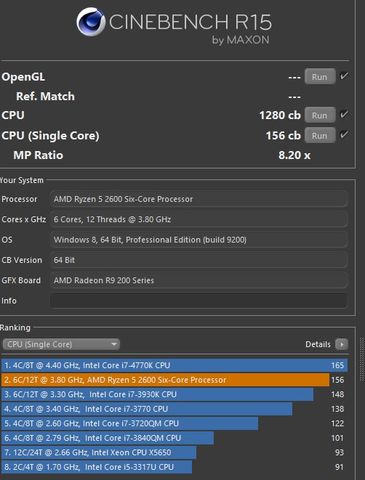Select the Intel Core i7-3930K ranking row
Screen dimensions: 365x480
pyautogui.click(x=174, y=394)
